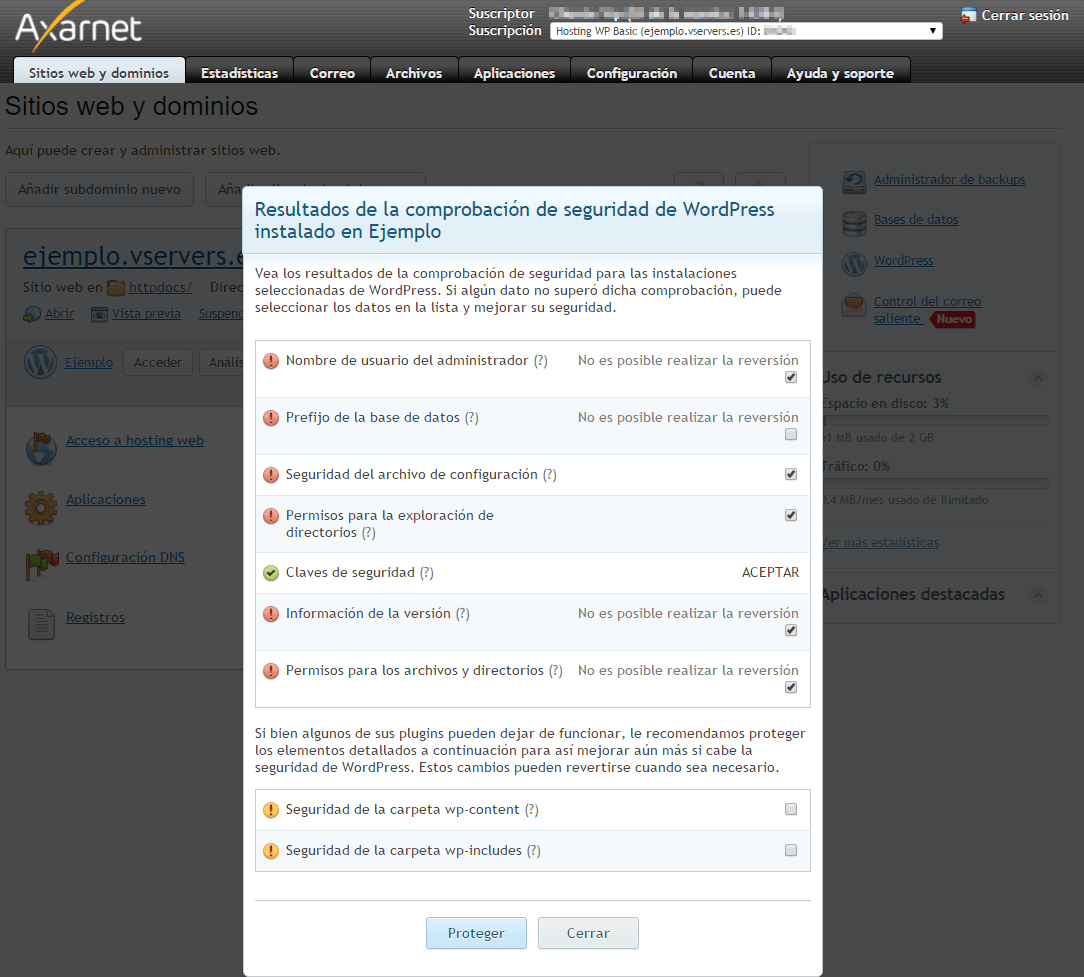Click the Cerrar button in dialog

(588, 933)
